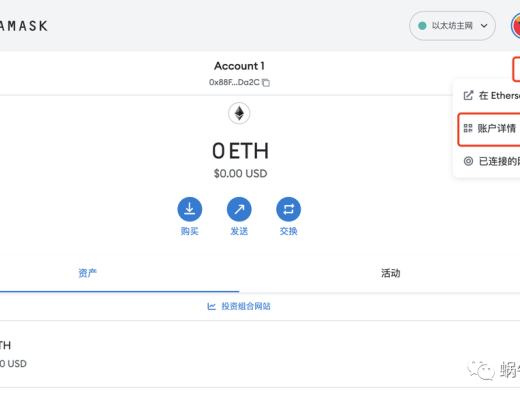This screenshot has height=400, width=520.
Task: Select 账户详情 menu entry
Action: (489, 128)
